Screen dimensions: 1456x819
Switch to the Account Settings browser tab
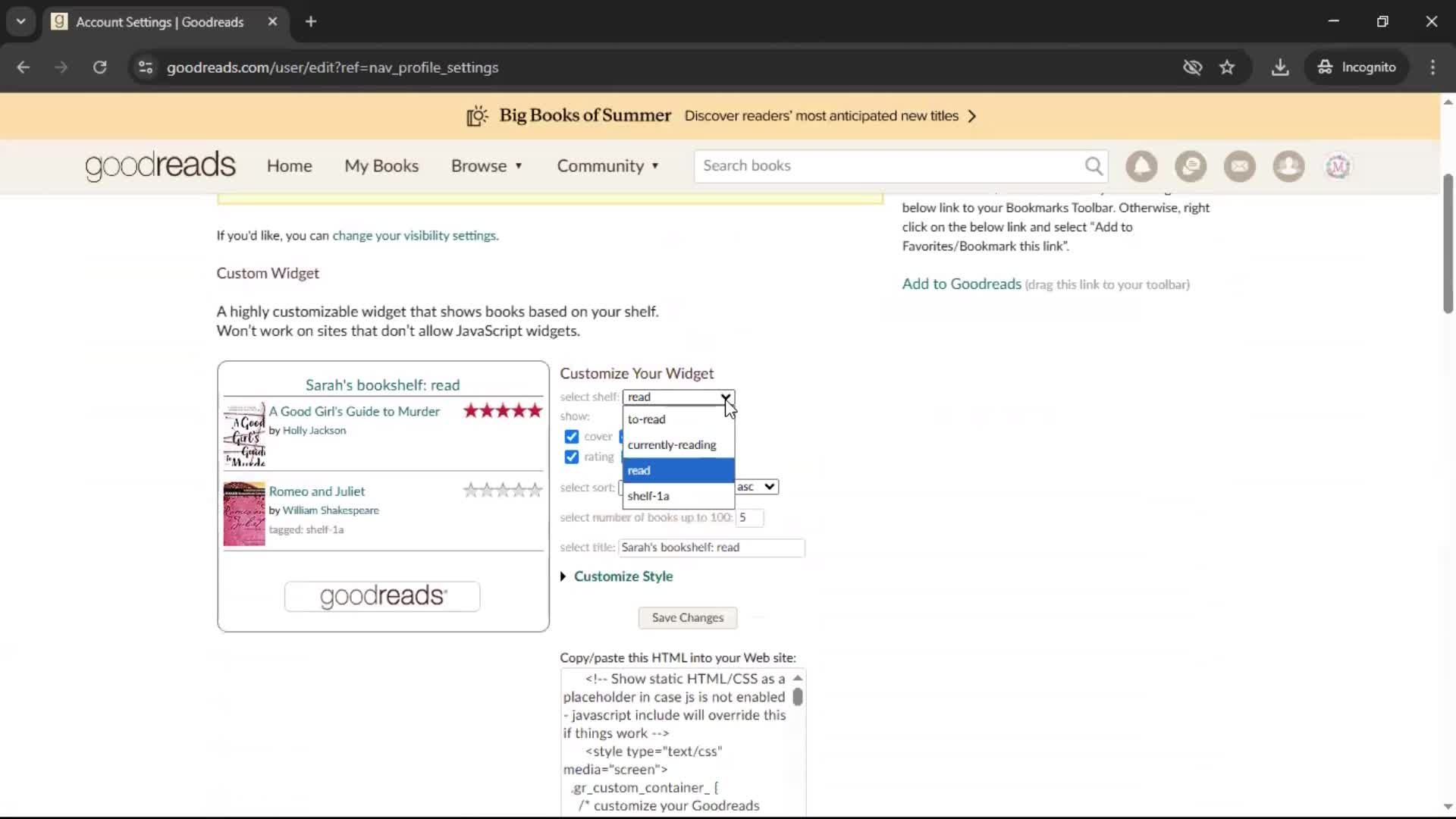click(159, 22)
